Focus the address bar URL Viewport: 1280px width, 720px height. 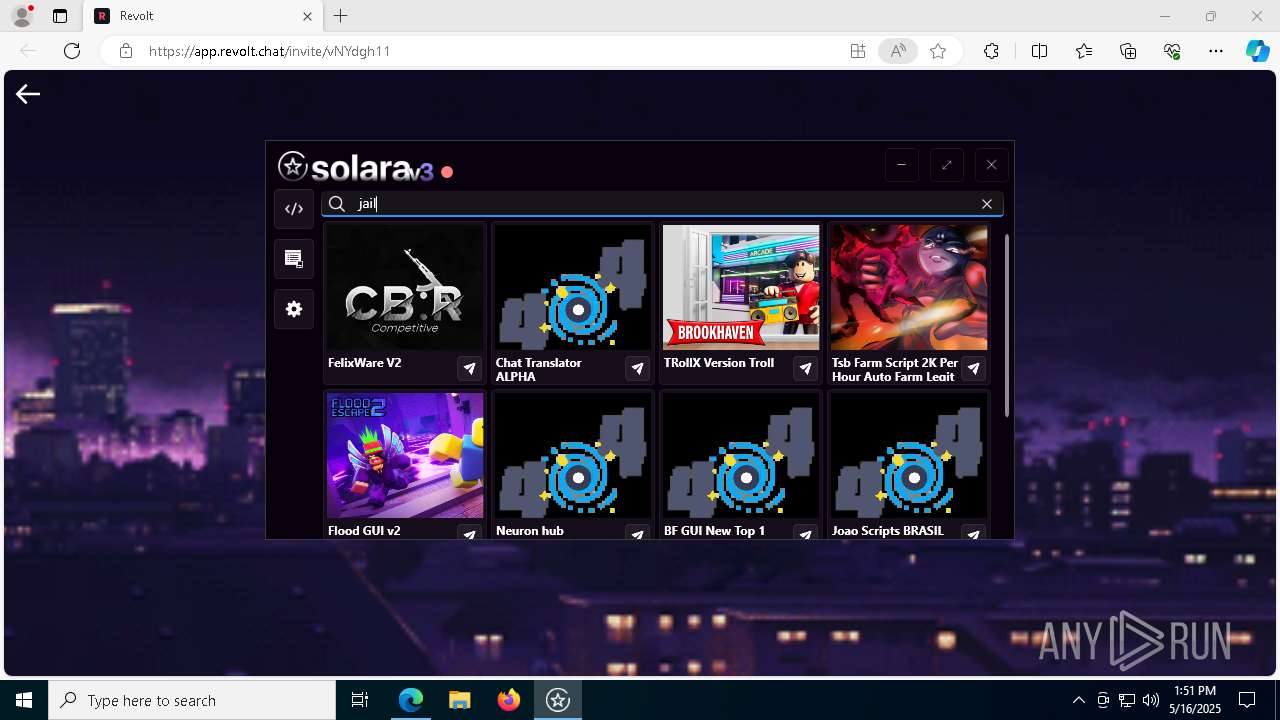pyautogui.click(x=269, y=51)
